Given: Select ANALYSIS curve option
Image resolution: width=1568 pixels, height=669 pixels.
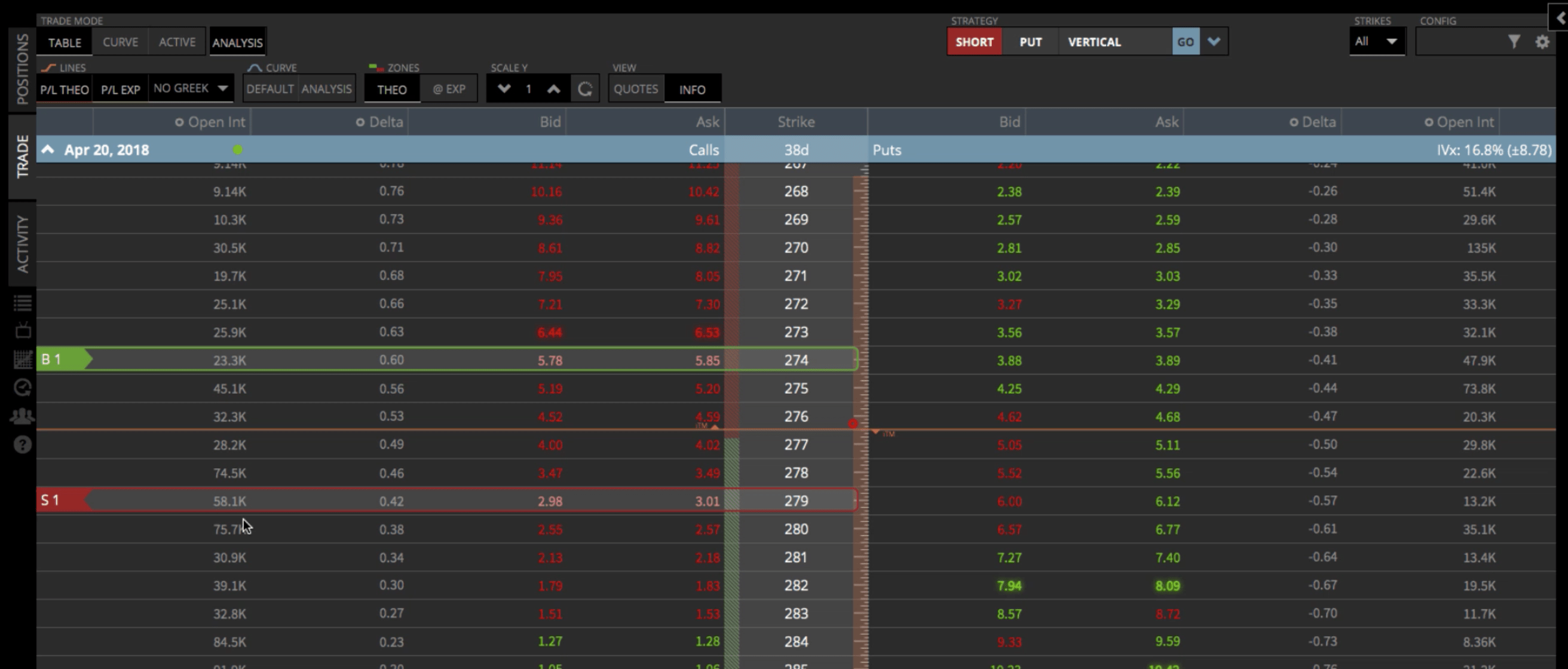Looking at the screenshot, I should pos(326,89).
